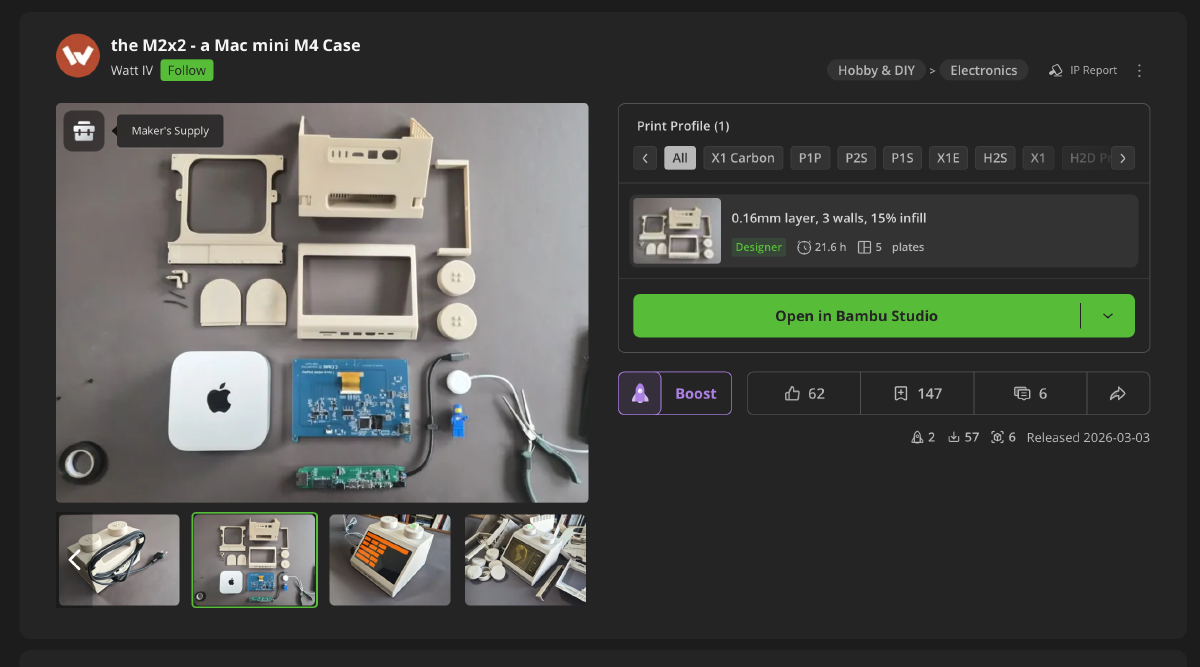
Task: View the orange display case thumbnail
Action: point(390,560)
